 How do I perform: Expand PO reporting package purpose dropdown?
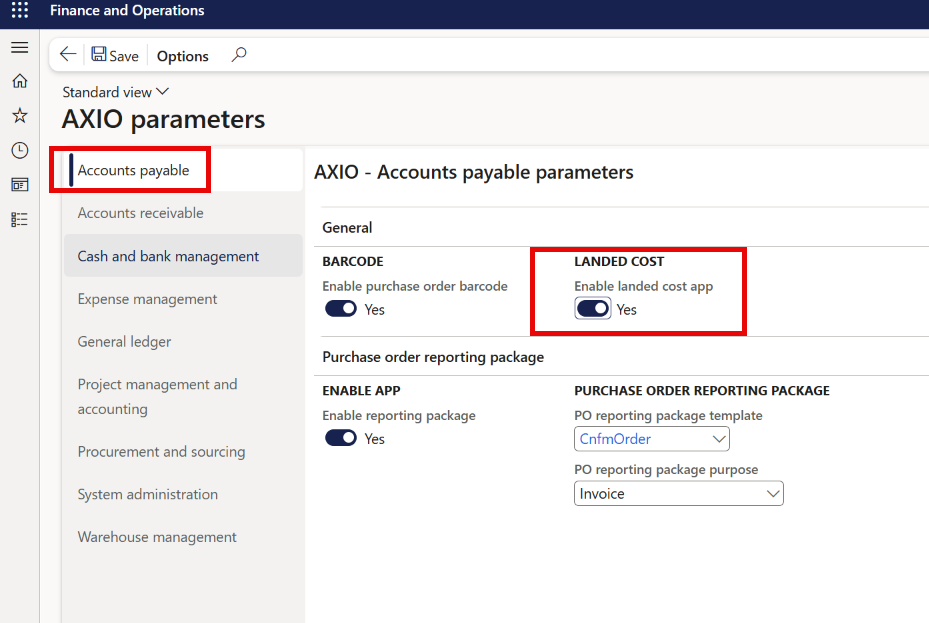[x=772, y=494]
